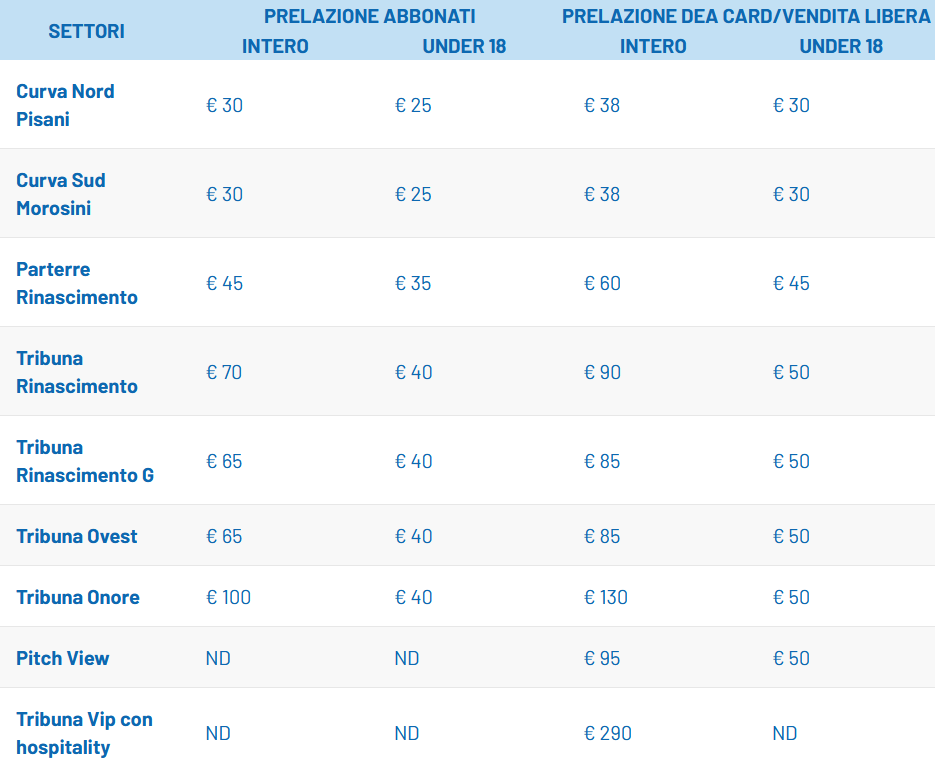Viewport: 938px width, 760px height.
Task: Click the € 90 price cell
Action: coord(601,372)
